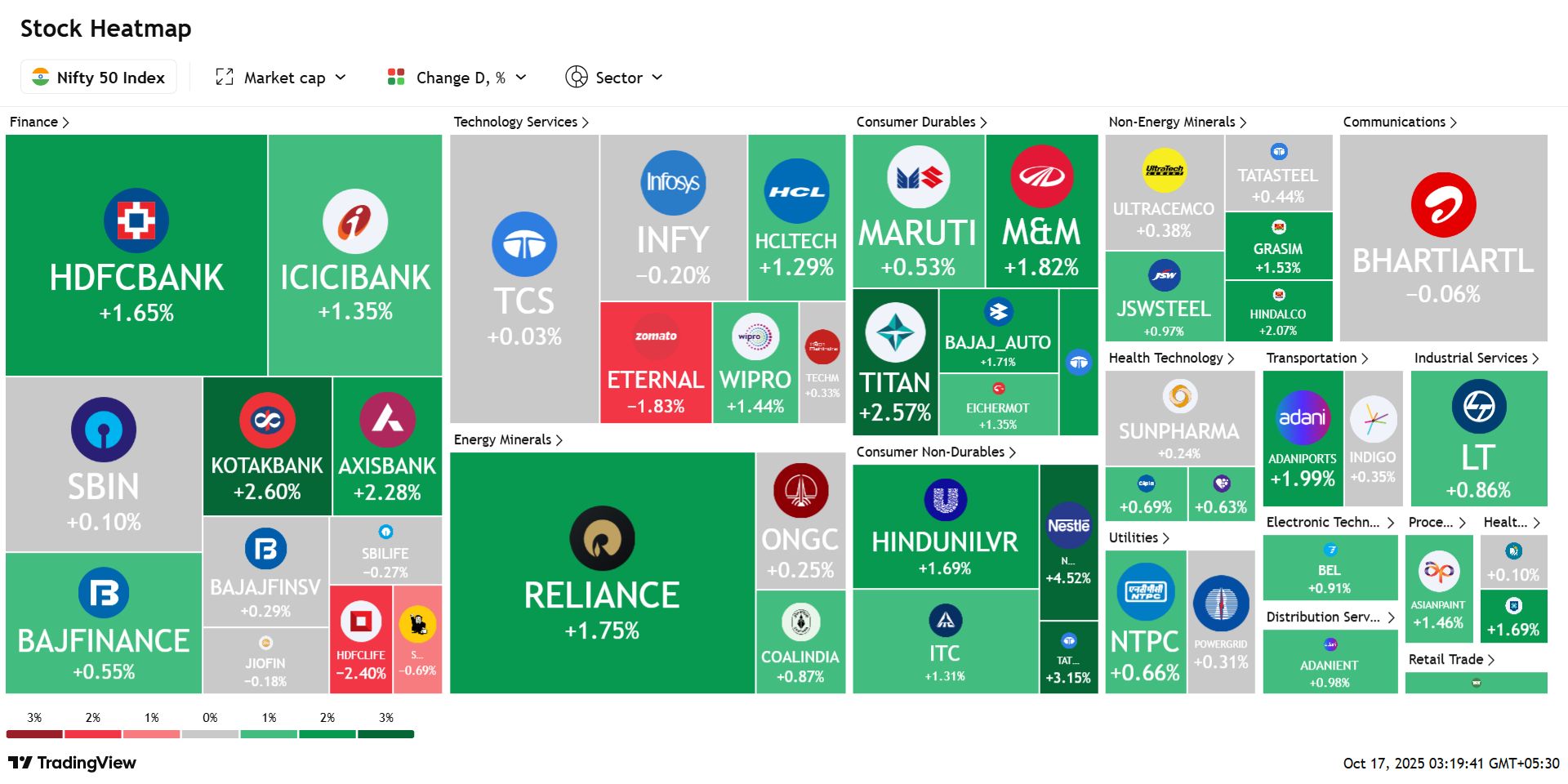Image resolution: width=1568 pixels, height=784 pixels.
Task: Select the SBIN keyhole logo
Action: 104,430
